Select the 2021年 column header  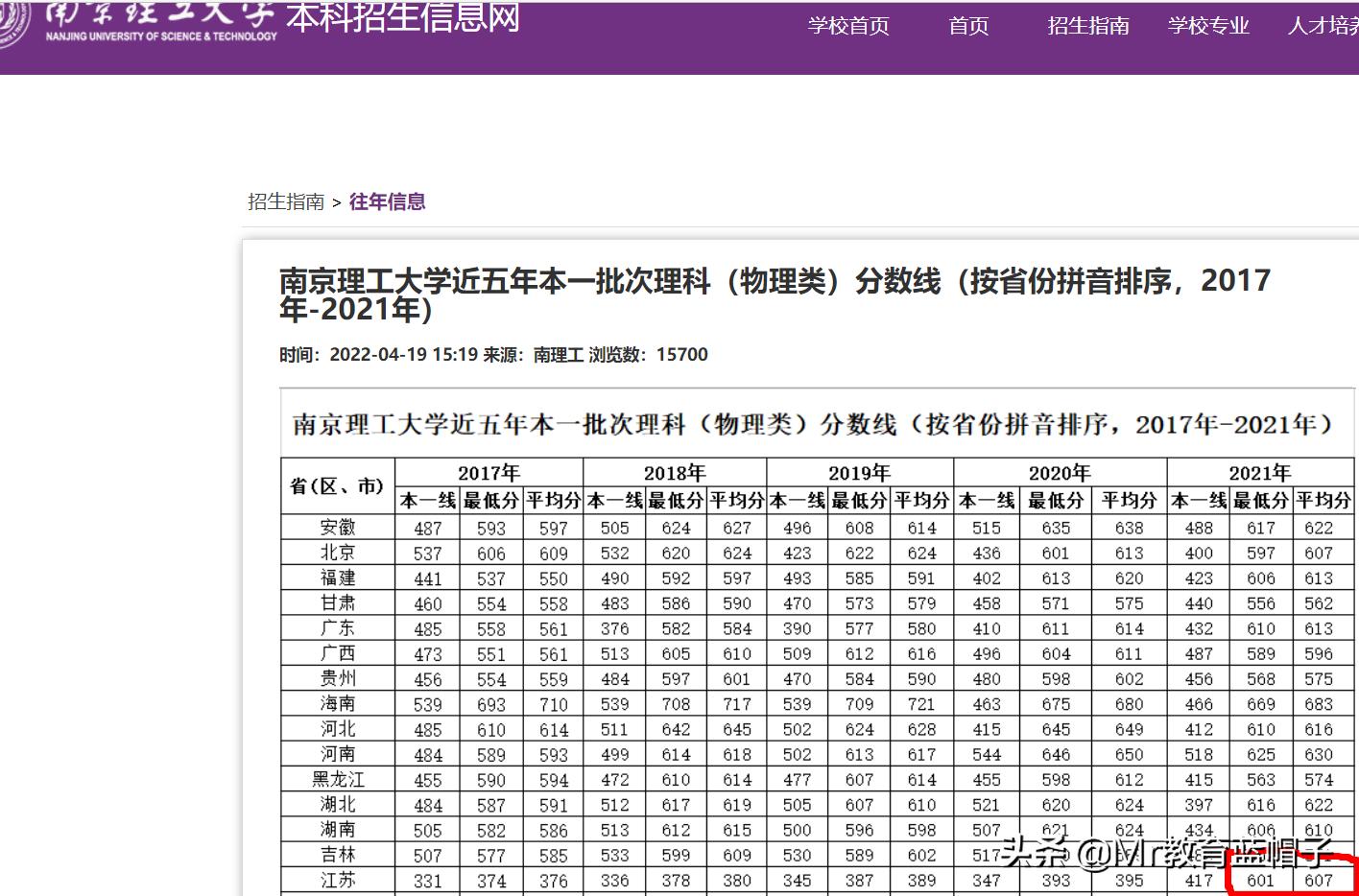tap(1258, 472)
